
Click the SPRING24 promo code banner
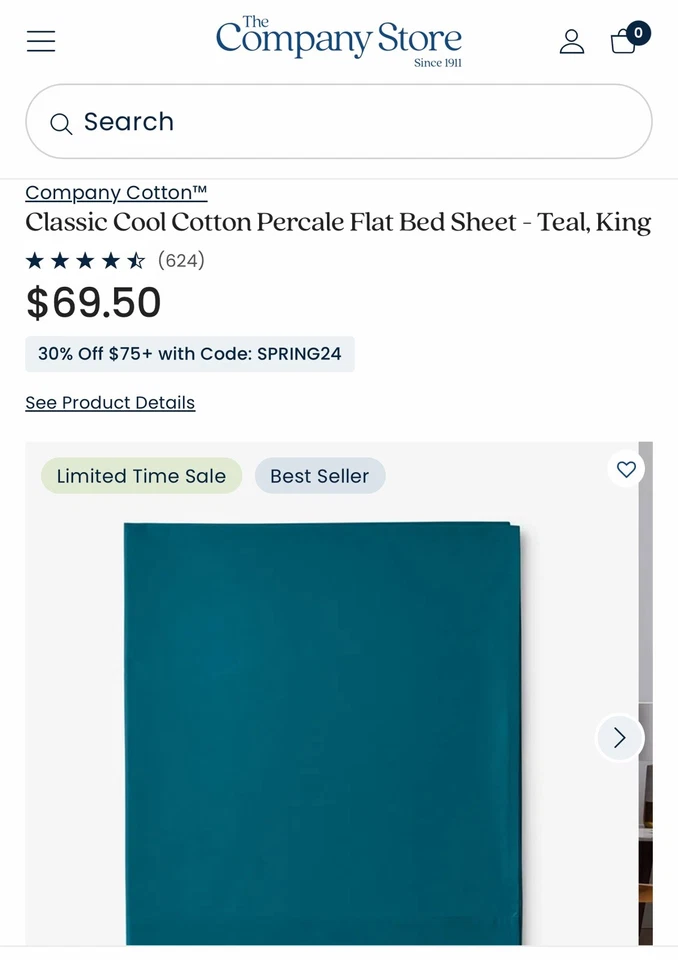[190, 354]
